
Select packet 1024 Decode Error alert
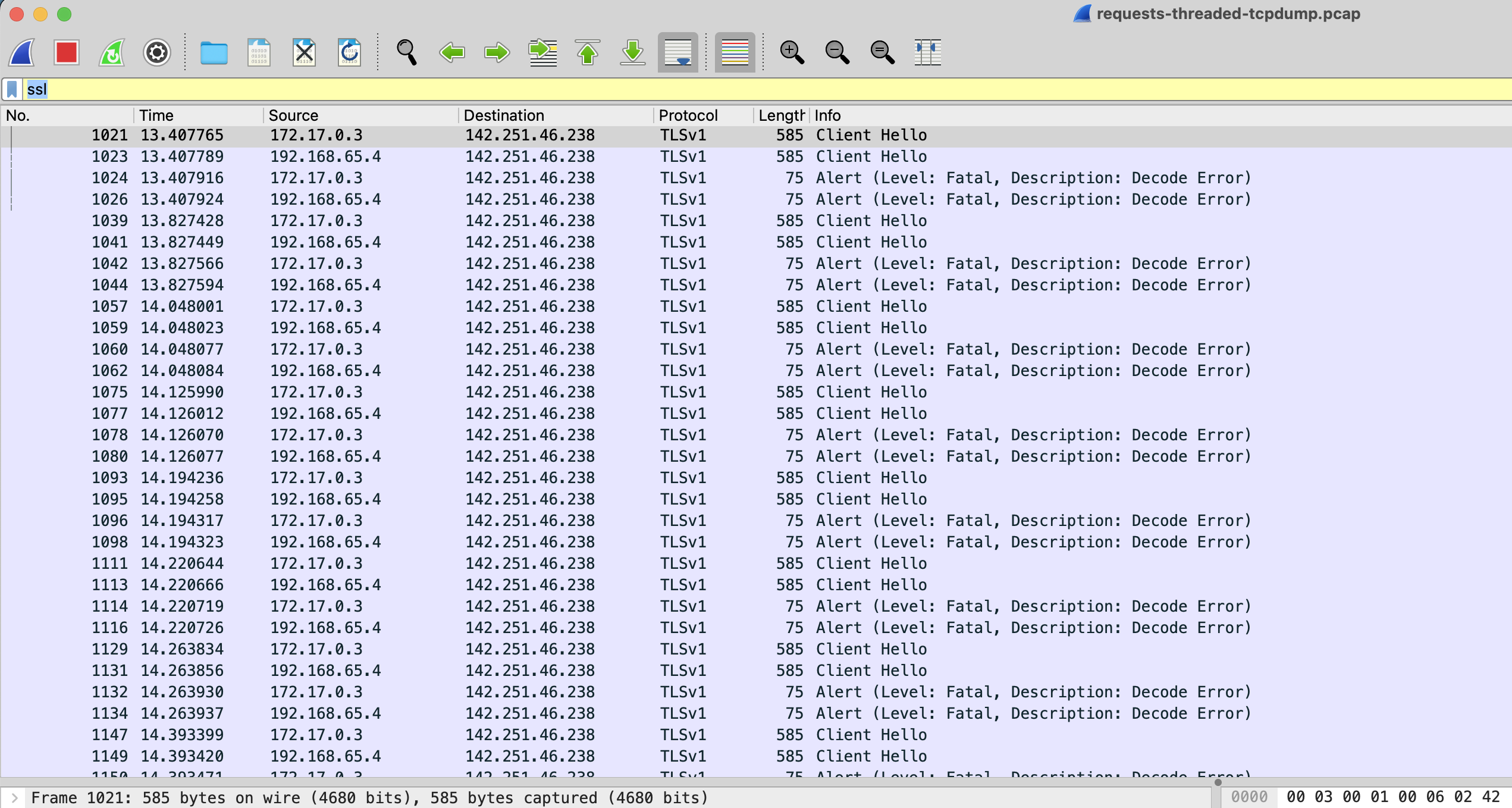pos(756,178)
